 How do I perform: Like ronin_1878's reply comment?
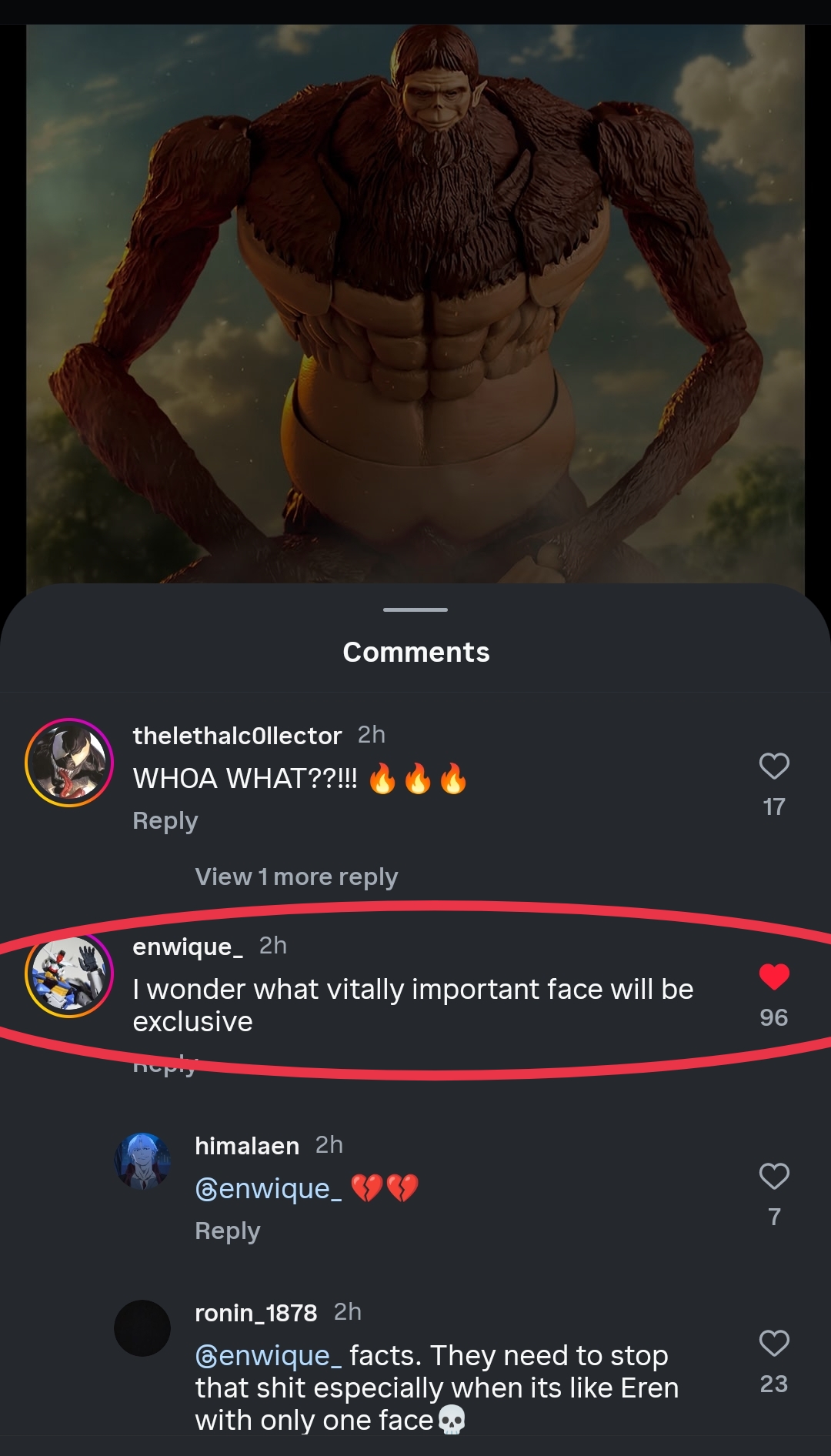point(774,1343)
